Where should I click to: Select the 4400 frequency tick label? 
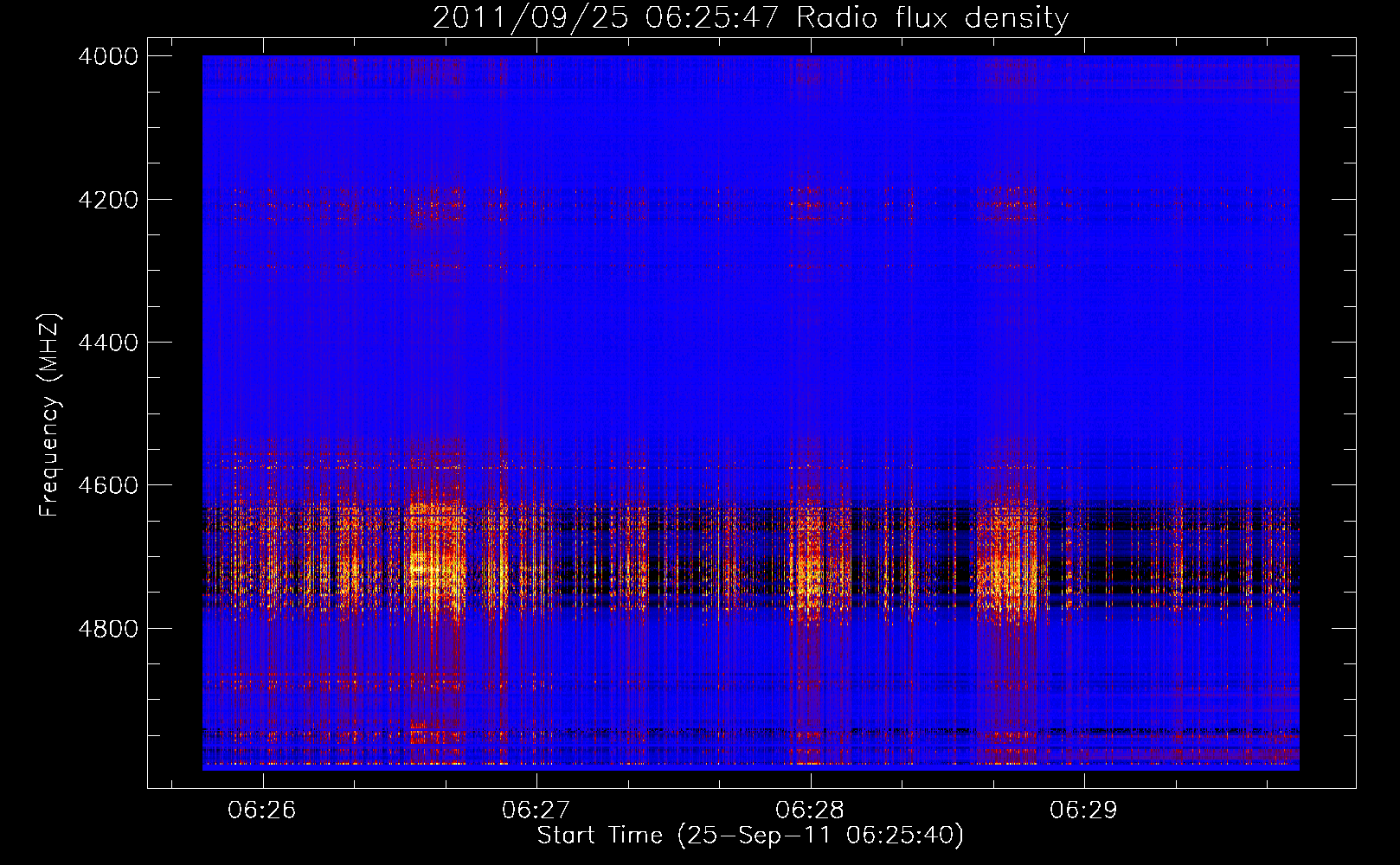coord(108,343)
